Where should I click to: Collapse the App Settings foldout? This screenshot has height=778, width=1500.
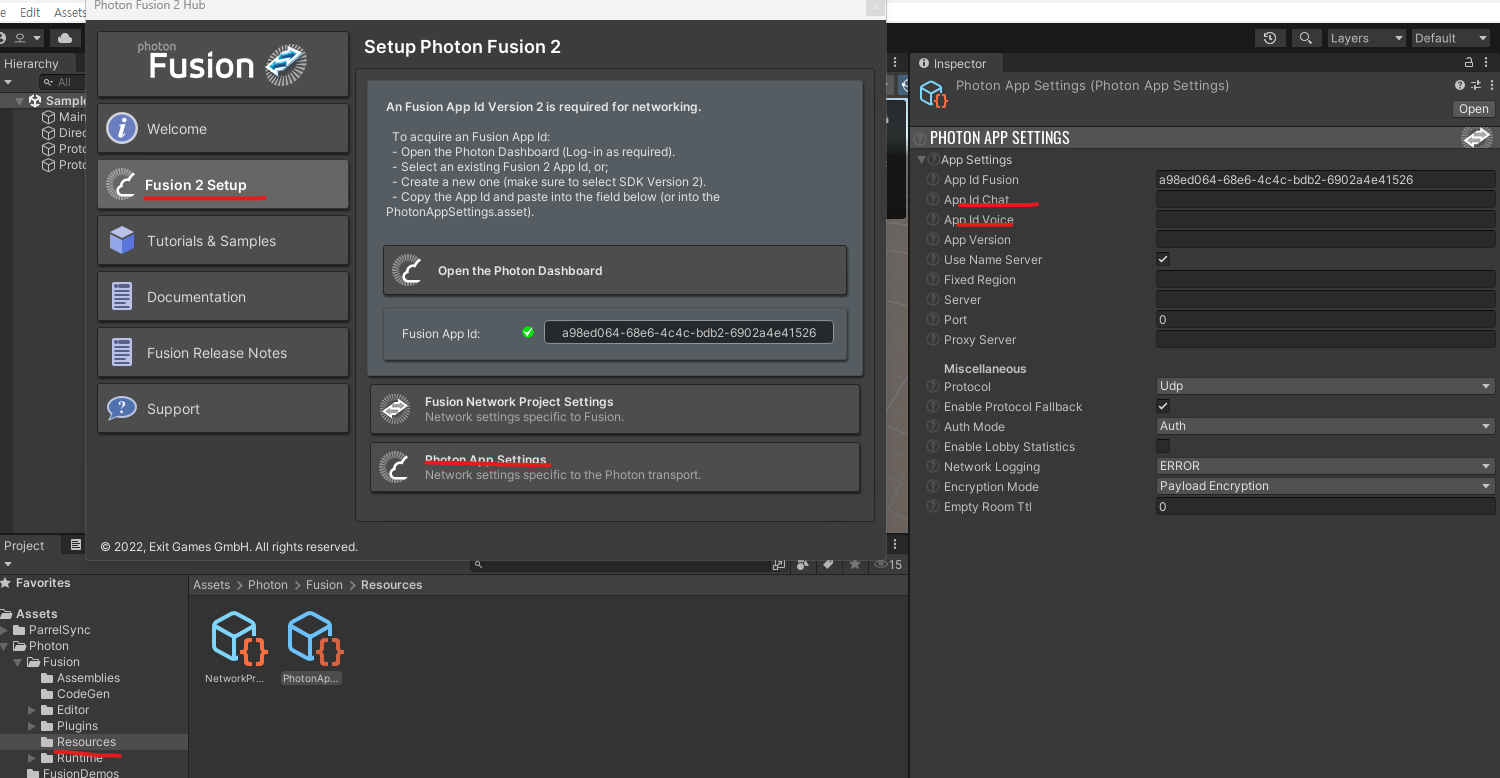point(921,160)
